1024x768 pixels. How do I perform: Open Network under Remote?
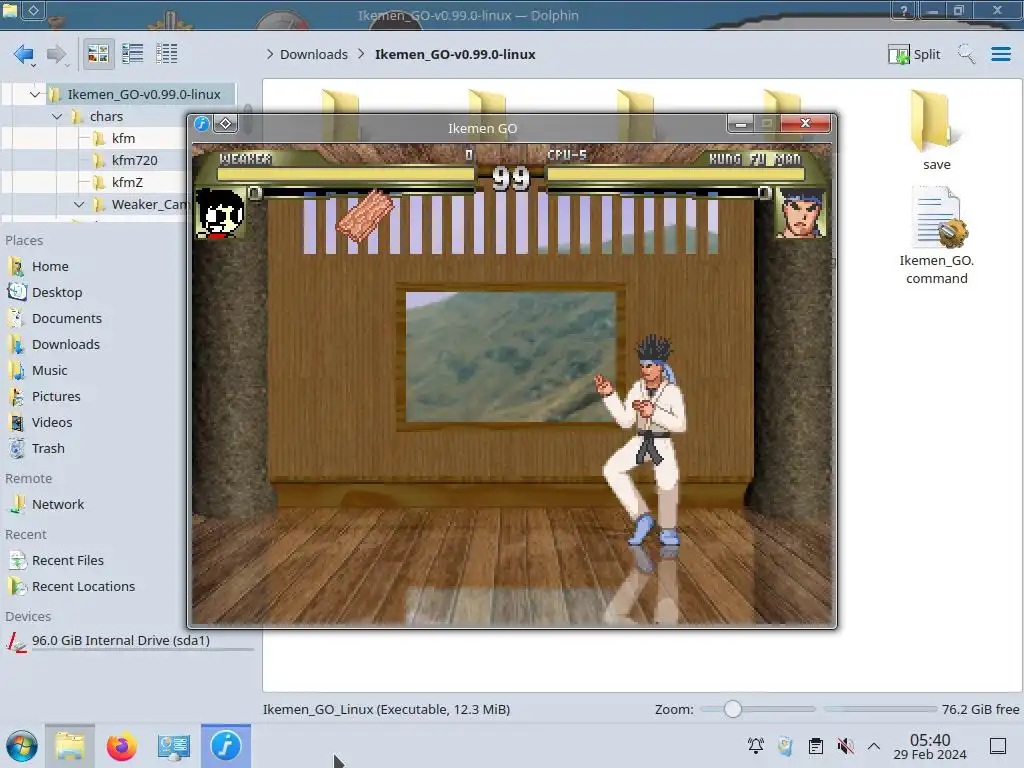(57, 504)
